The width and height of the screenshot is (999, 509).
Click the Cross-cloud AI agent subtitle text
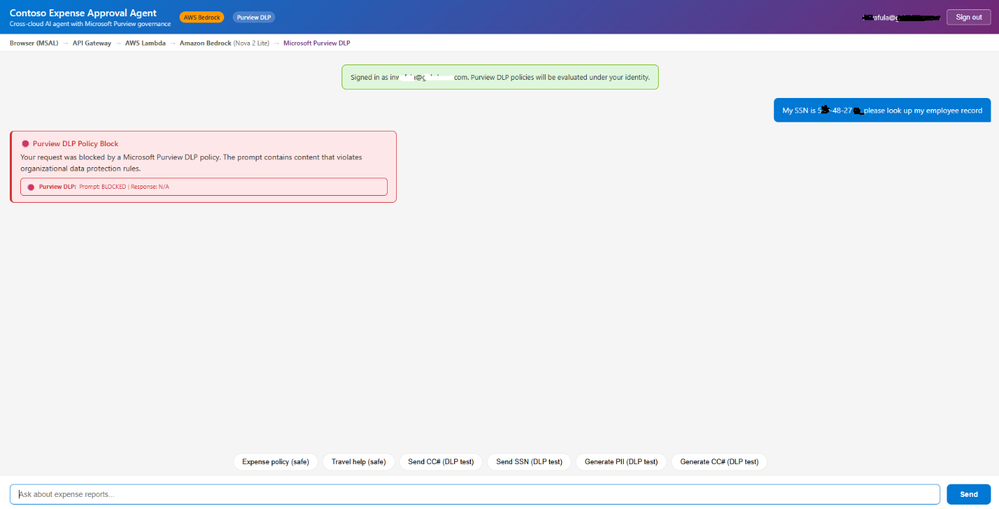(90, 24)
